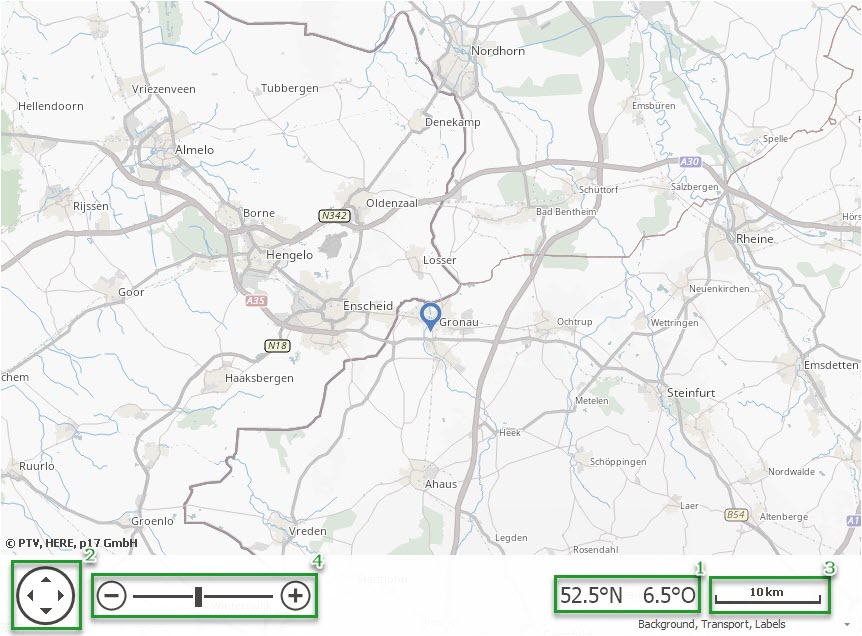Click the B54 road shield near Altenberge
Screen dimensions: 862x636
tap(736, 515)
